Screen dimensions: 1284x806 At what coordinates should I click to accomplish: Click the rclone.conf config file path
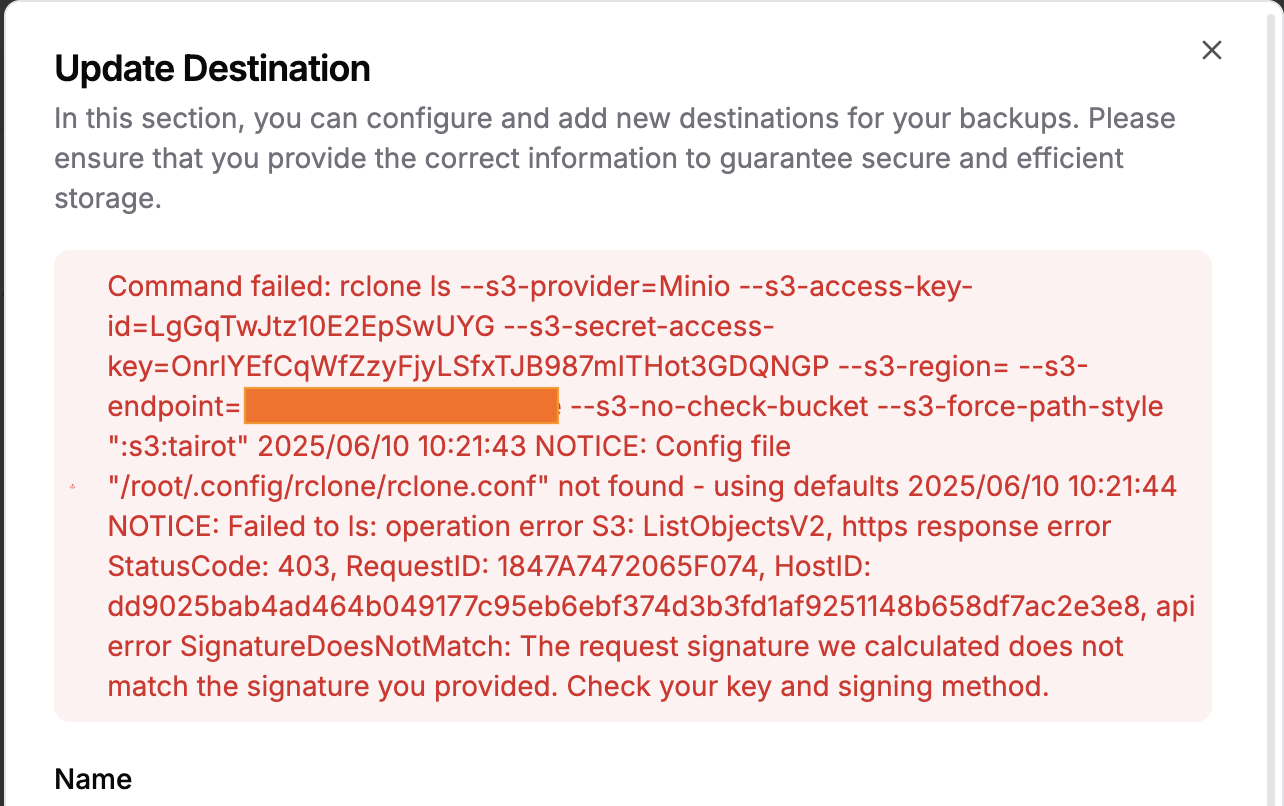(328, 487)
